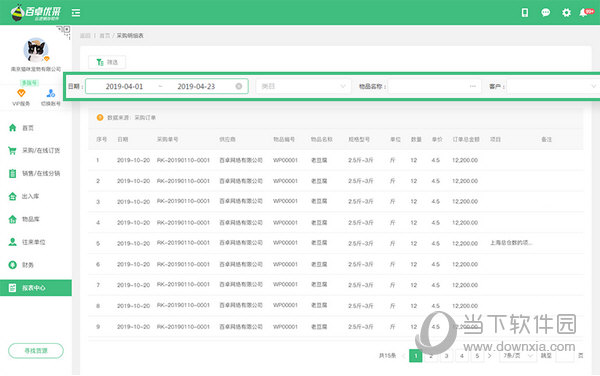Open the 类目 category dropdown
This screenshot has width=600, height=376.
(x=303, y=86)
